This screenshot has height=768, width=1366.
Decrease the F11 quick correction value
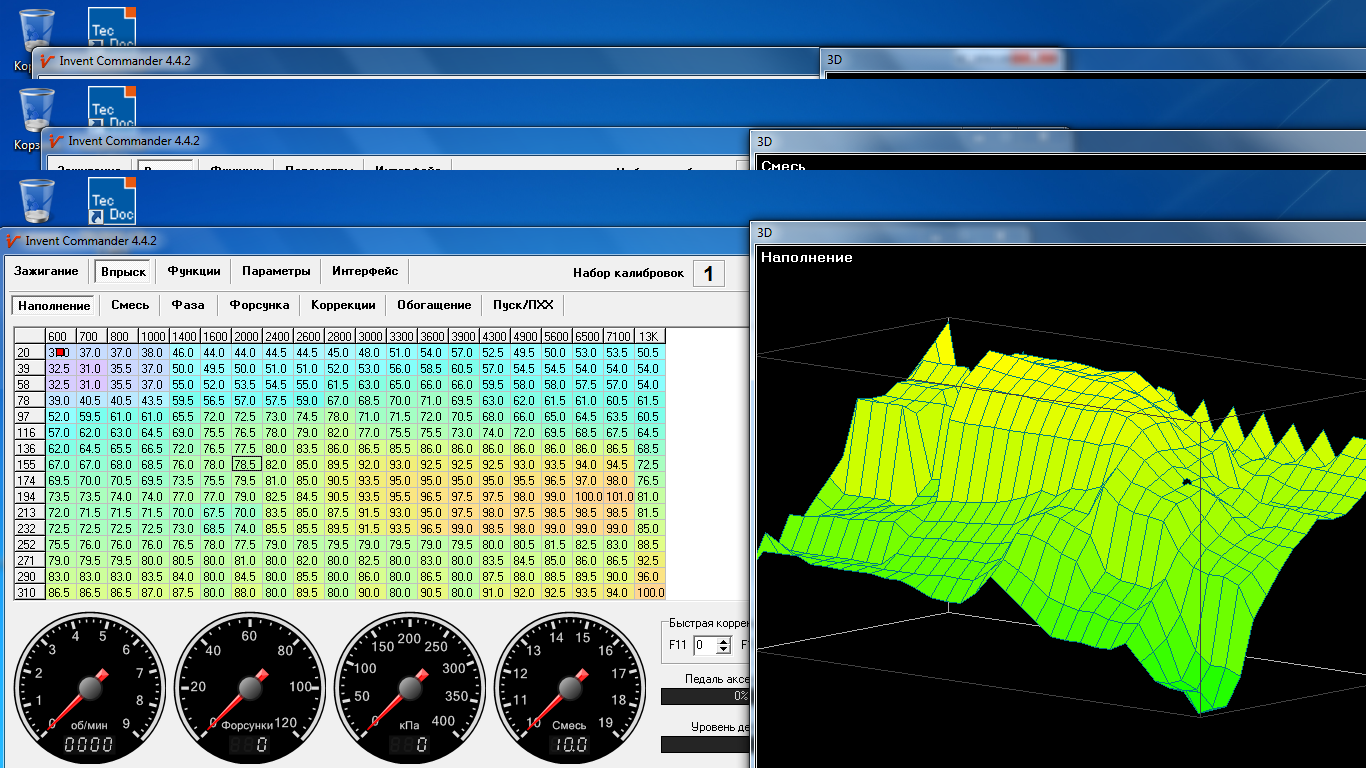[x=725, y=650]
